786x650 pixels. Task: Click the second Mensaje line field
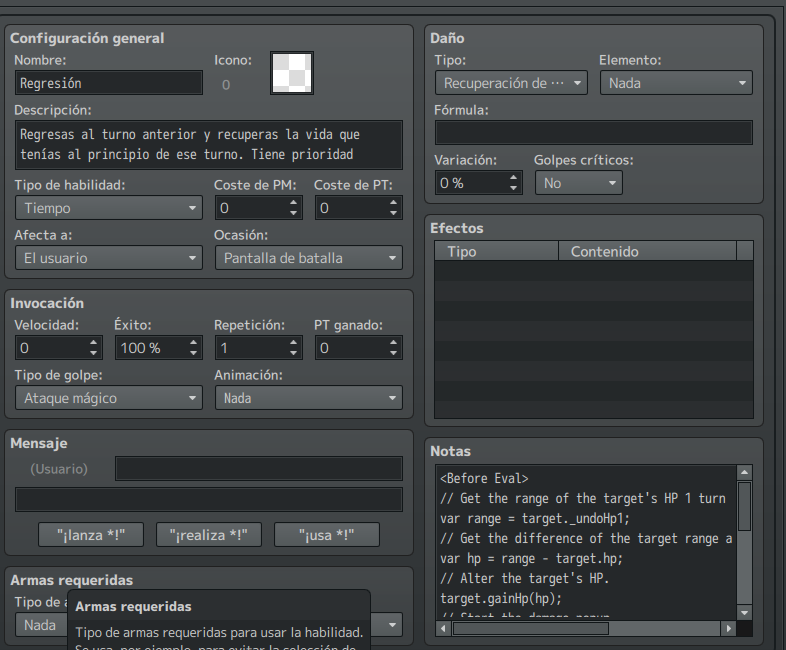209,500
